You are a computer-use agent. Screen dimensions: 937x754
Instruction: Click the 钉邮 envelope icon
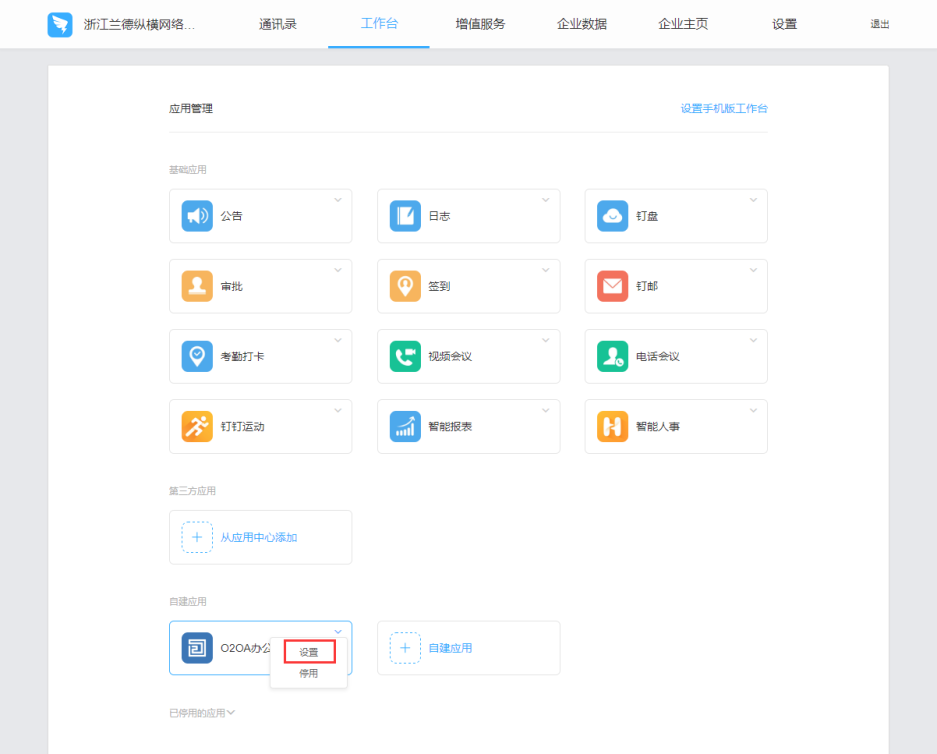click(612, 286)
